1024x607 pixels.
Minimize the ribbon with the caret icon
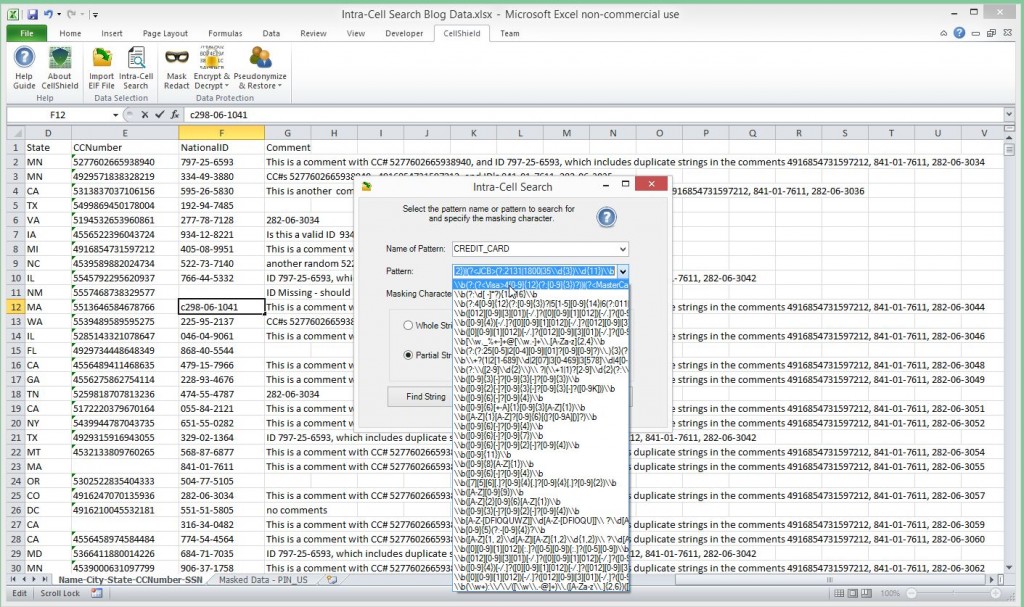943,33
